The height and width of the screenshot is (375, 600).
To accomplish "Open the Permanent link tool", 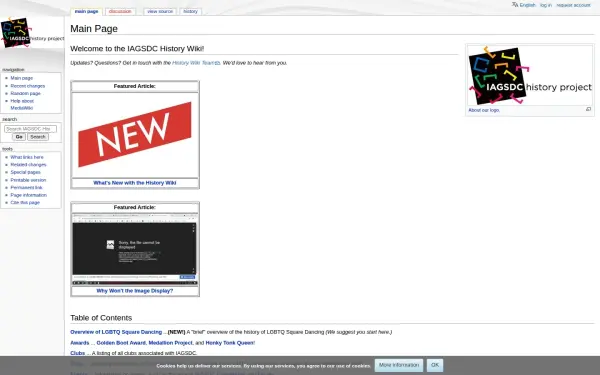I will pos(26,188).
